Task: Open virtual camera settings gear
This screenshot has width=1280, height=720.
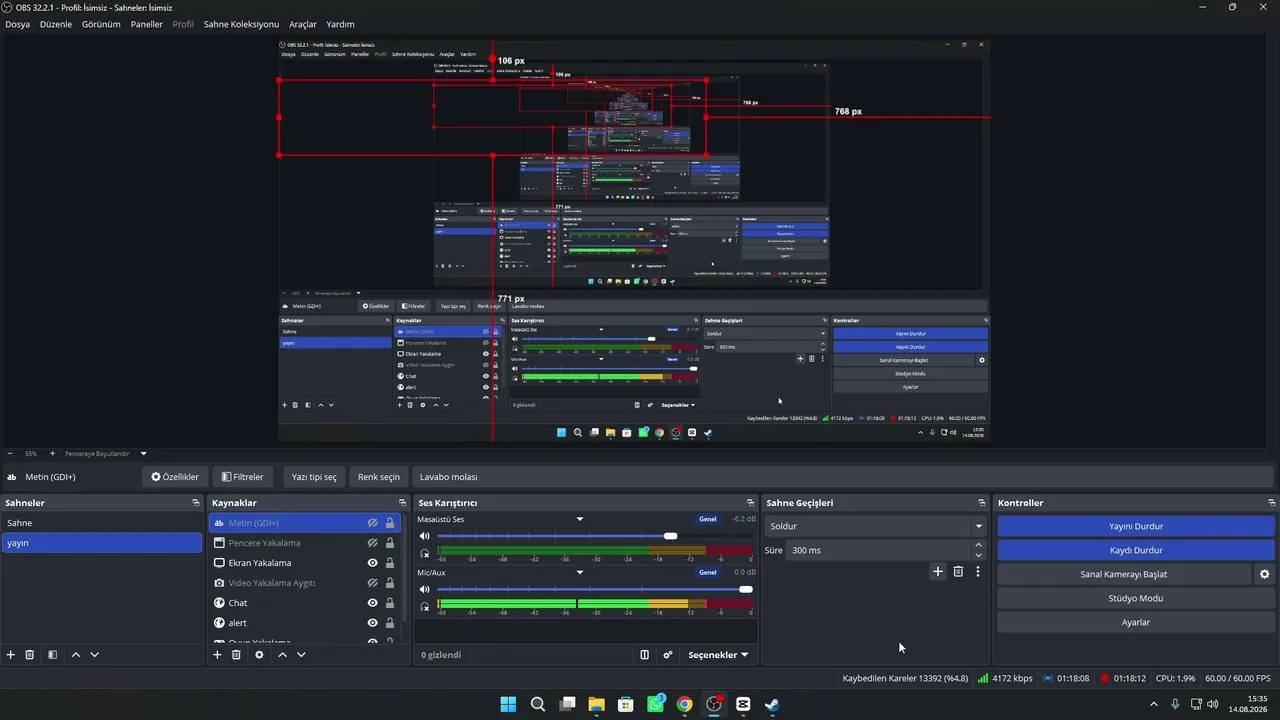Action: pyautogui.click(x=1264, y=574)
